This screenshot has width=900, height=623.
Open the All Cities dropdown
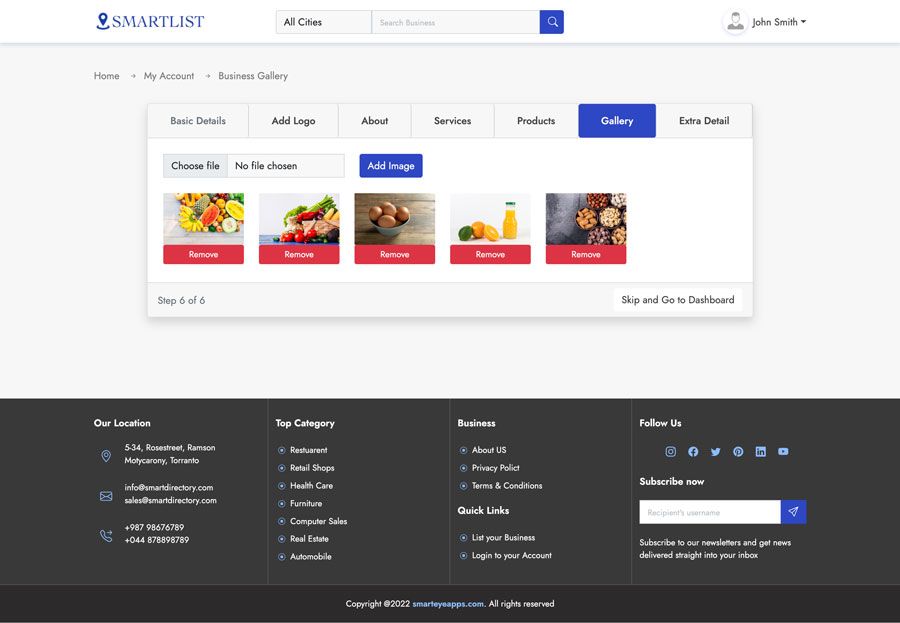pos(324,22)
